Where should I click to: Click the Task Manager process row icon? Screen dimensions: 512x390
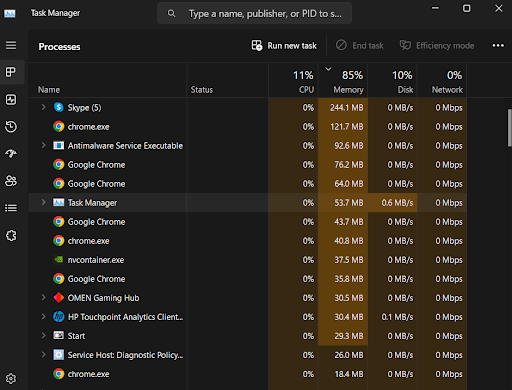(59, 202)
